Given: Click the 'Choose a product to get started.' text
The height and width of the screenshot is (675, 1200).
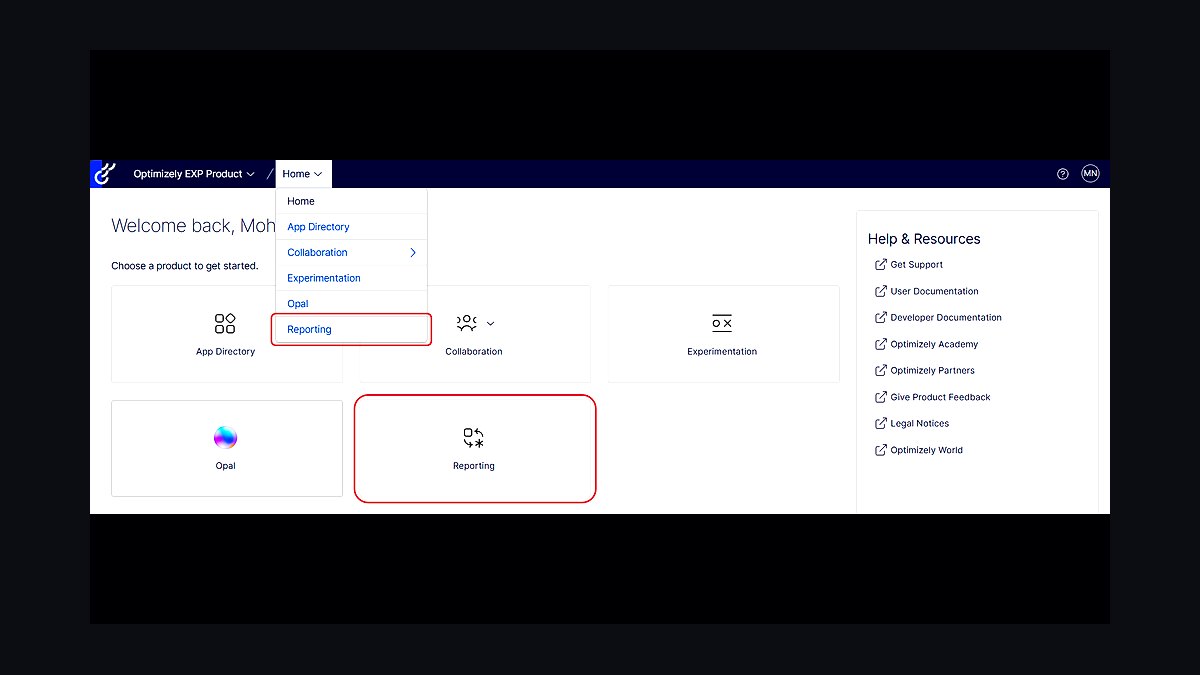Looking at the screenshot, I should [185, 266].
